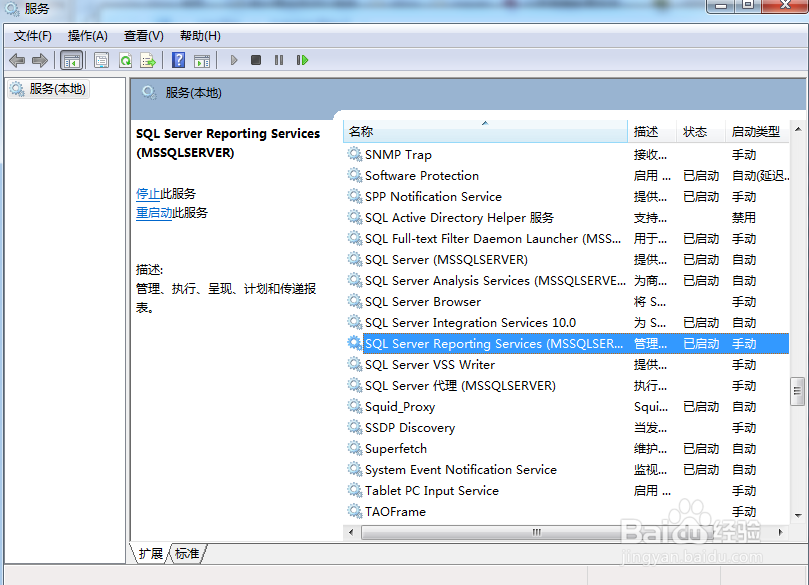Open the 操作(A) menu
Screen dimensions: 809x585
88,36
